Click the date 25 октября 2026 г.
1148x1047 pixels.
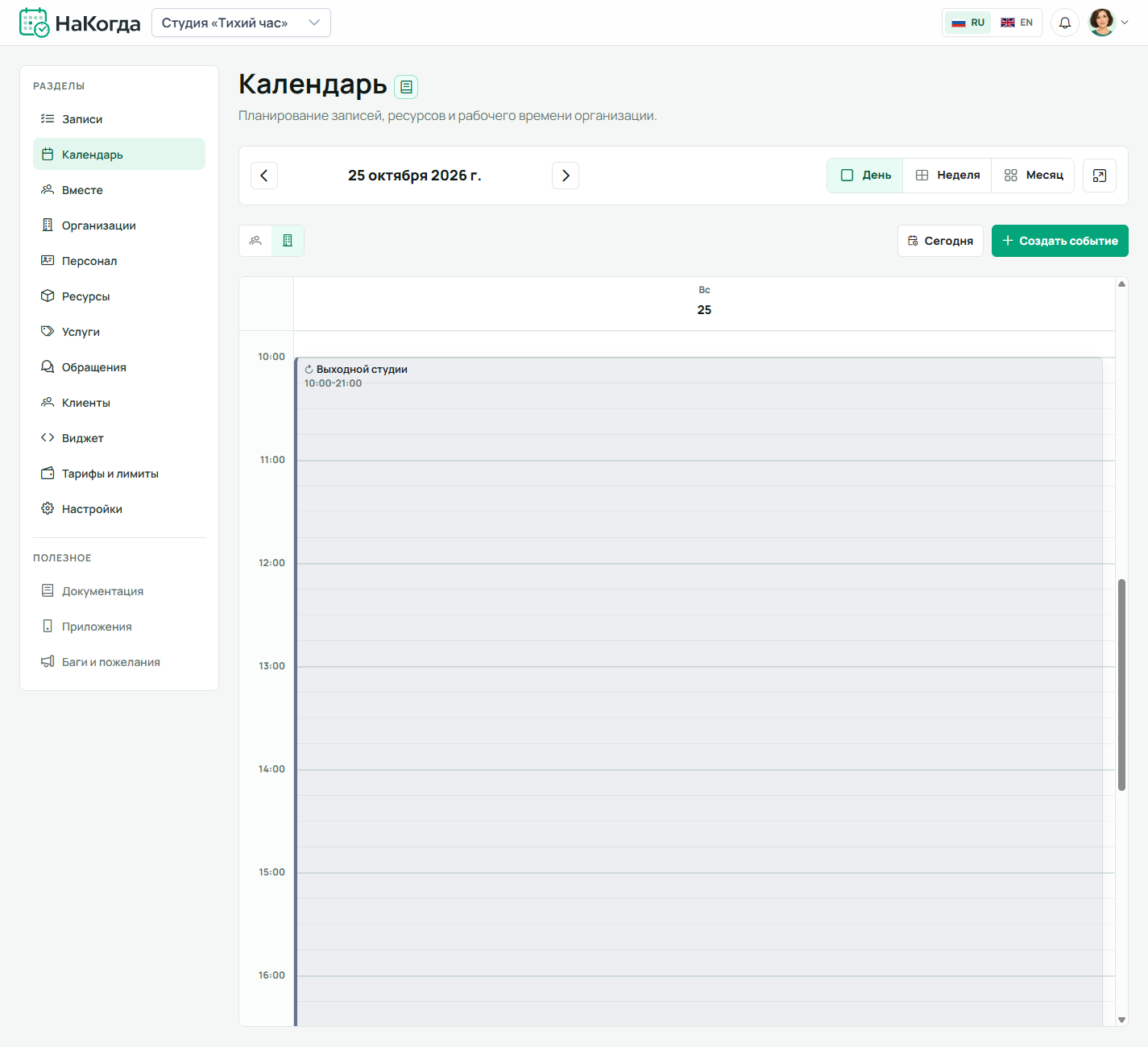pos(414,176)
